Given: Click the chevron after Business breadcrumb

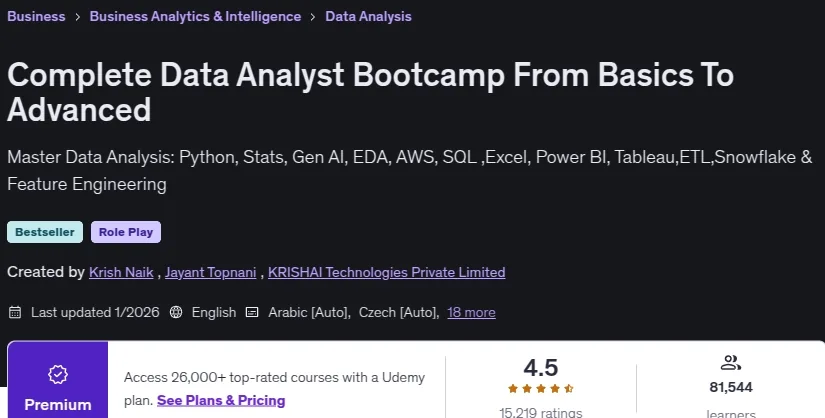Looking at the screenshot, I should (77, 17).
